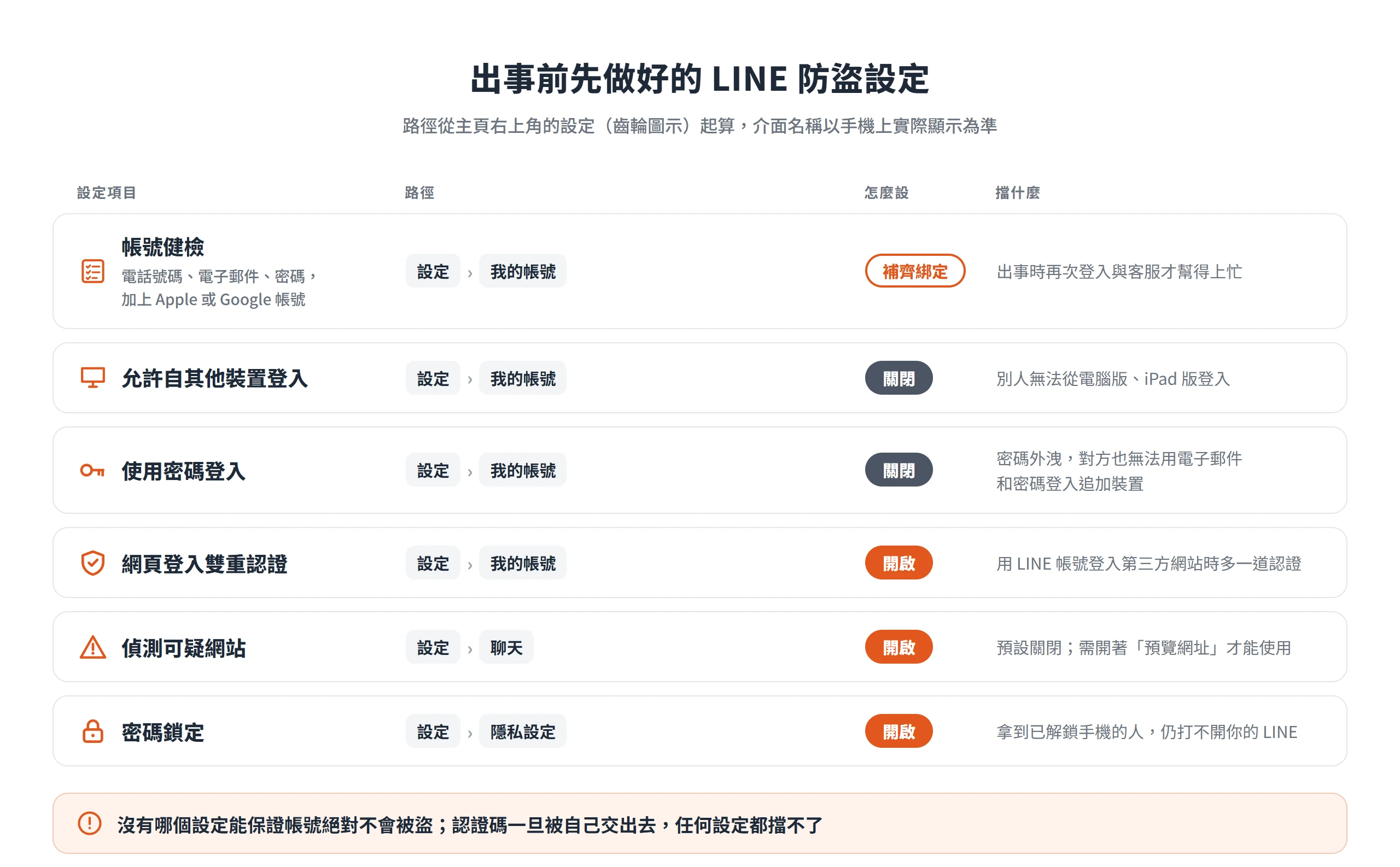
Task: Select the 補齊綁定 pill in 帳號健檢 row
Action: click(915, 271)
